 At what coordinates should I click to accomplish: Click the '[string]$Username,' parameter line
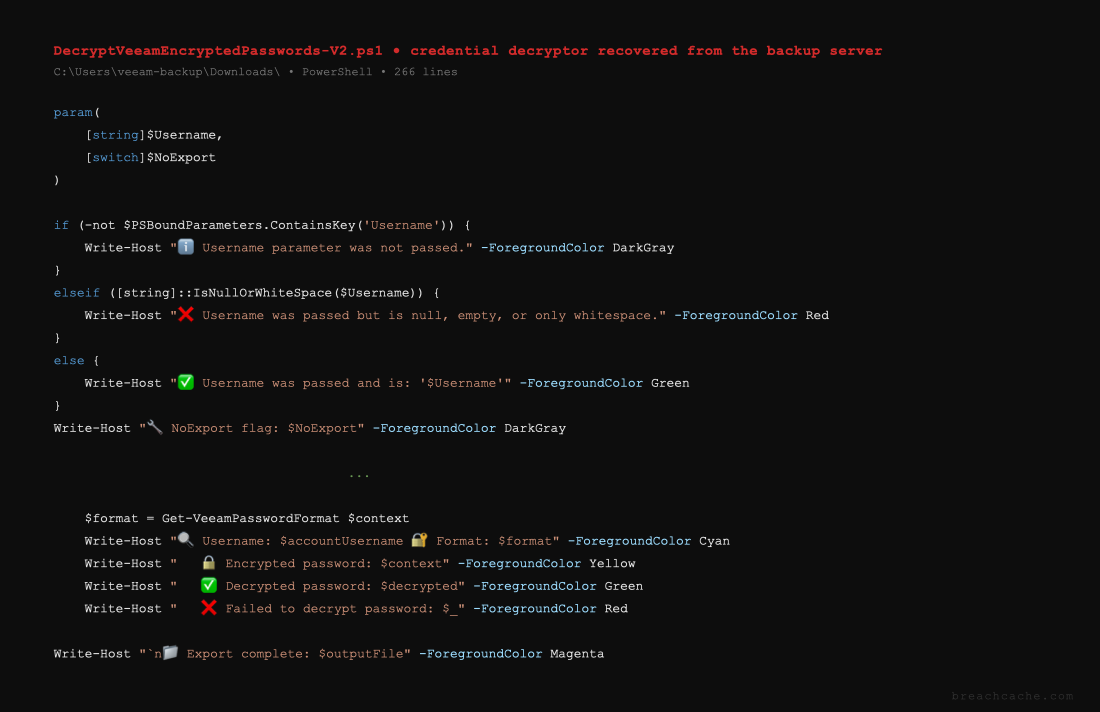click(x=154, y=135)
